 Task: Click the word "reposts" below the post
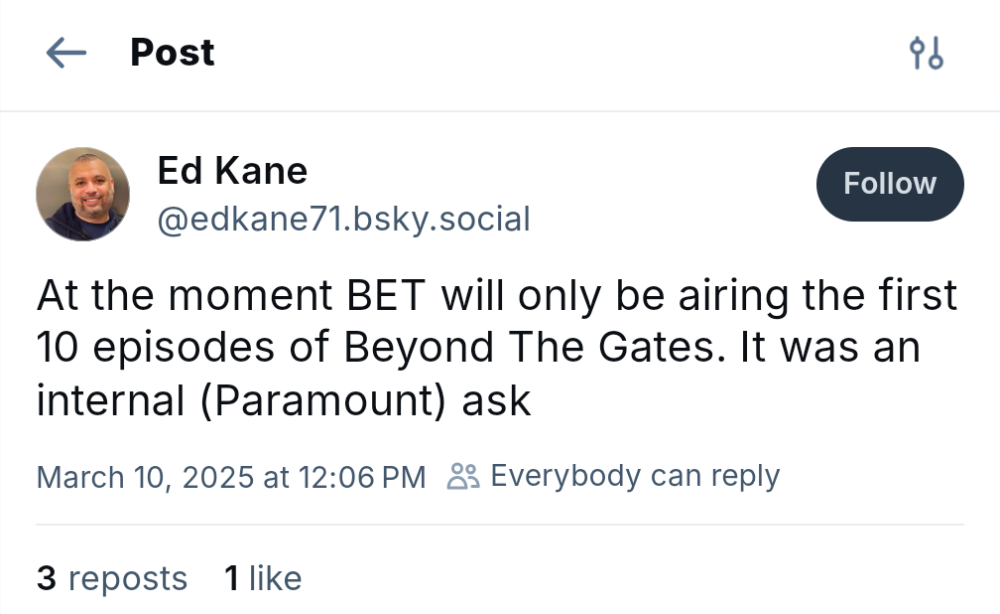[x=127, y=578]
